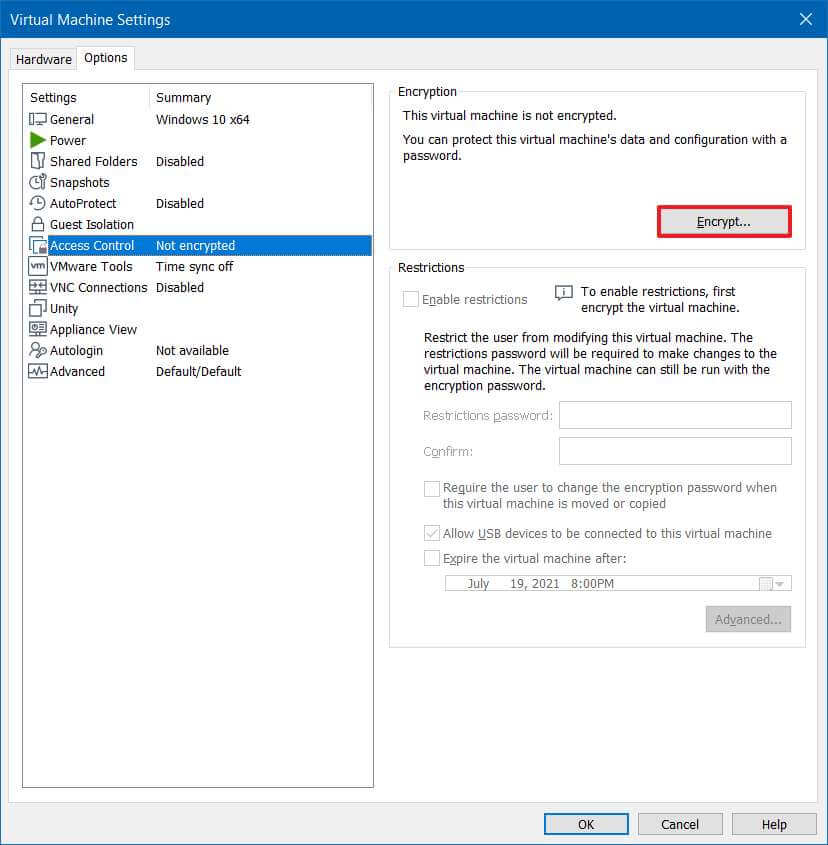Viewport: 828px width, 845px height.
Task: Click the Snapshots clock icon
Action: click(x=38, y=182)
